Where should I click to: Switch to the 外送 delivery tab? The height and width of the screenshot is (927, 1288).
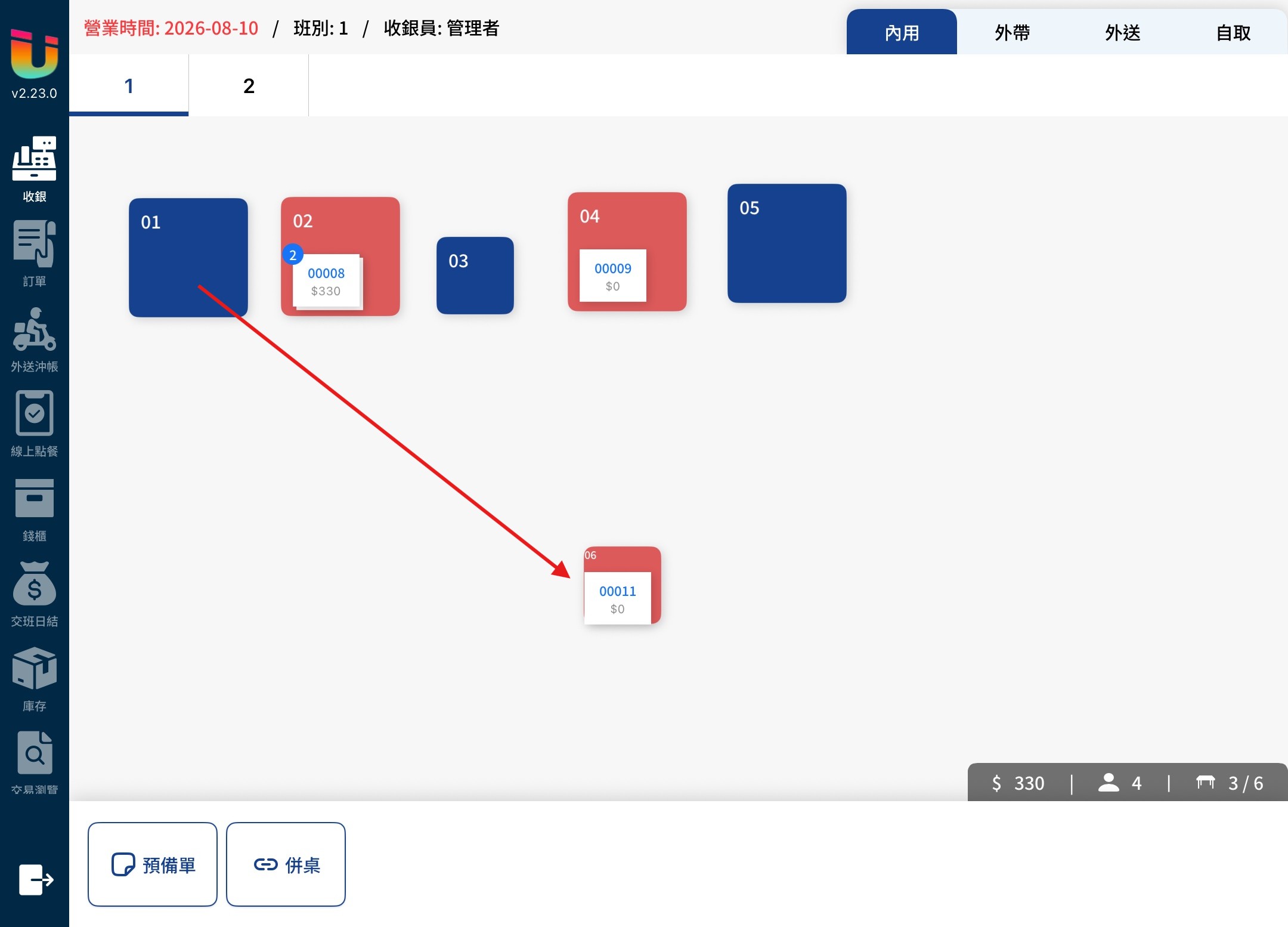click(x=1122, y=32)
